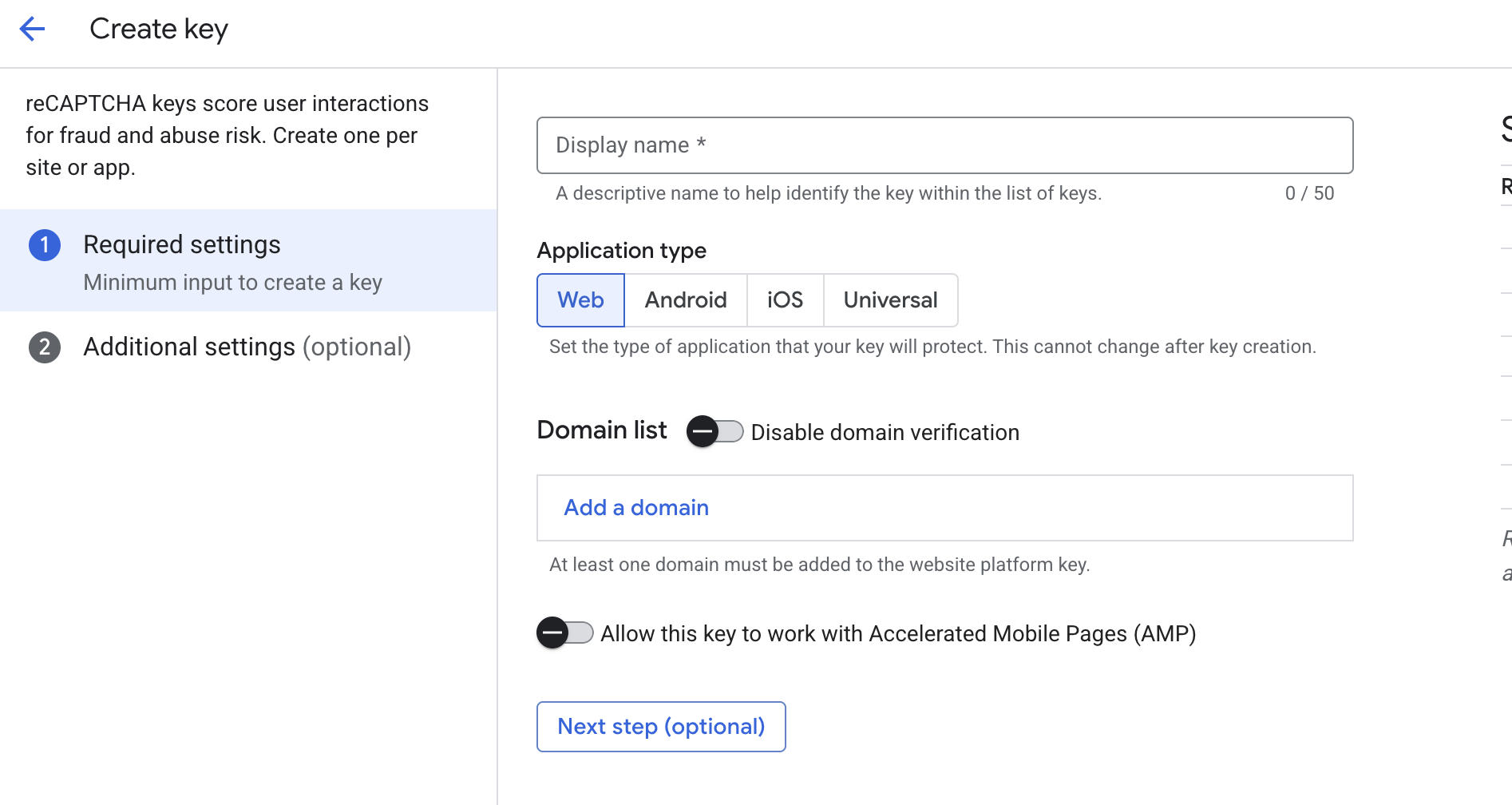Click the Next step (optional) button
The height and width of the screenshot is (805, 1512).
(661, 727)
